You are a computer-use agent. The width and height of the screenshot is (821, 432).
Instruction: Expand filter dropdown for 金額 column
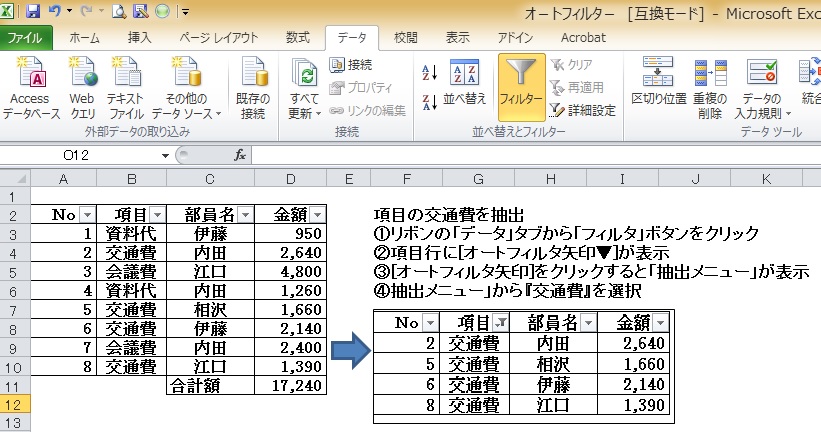tap(317, 215)
